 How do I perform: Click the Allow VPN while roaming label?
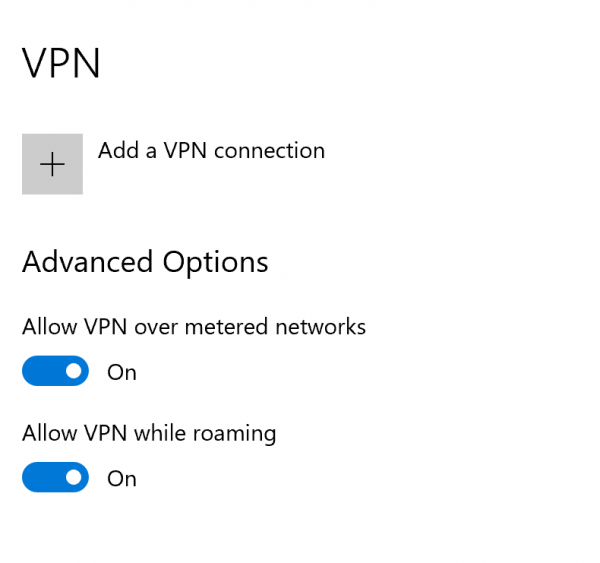pyautogui.click(x=149, y=433)
